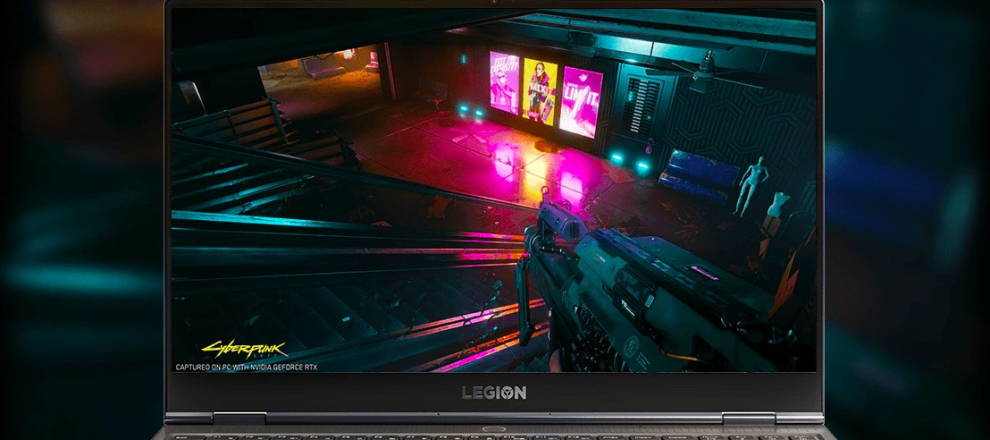
Task: Click the laptop's right hinge
Action: coord(777,418)
